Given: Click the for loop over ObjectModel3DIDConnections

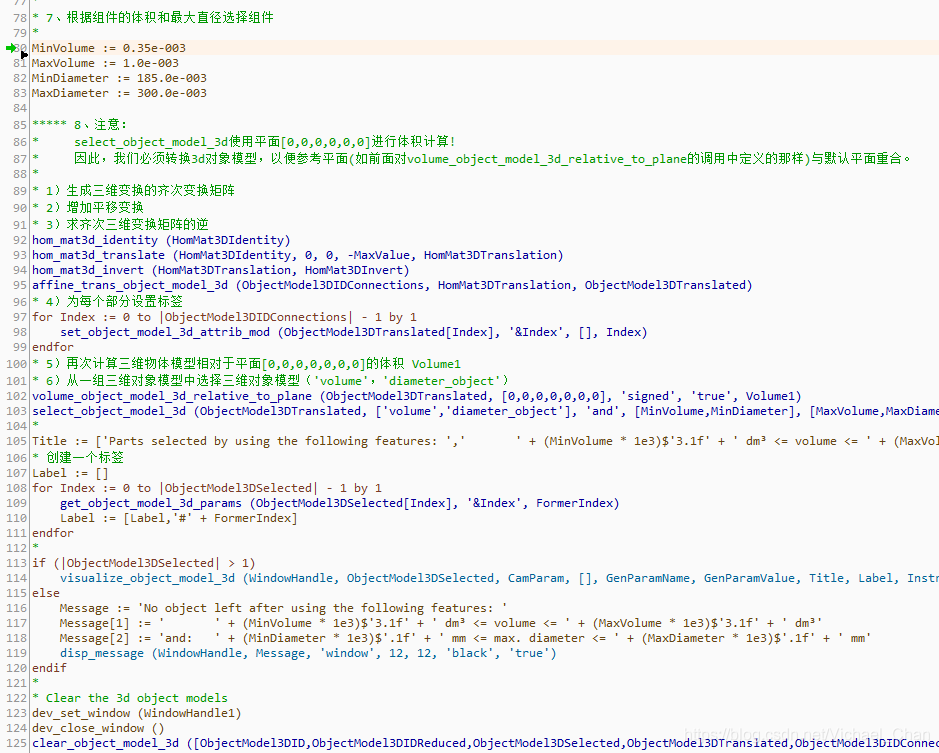Looking at the screenshot, I should (x=225, y=317).
